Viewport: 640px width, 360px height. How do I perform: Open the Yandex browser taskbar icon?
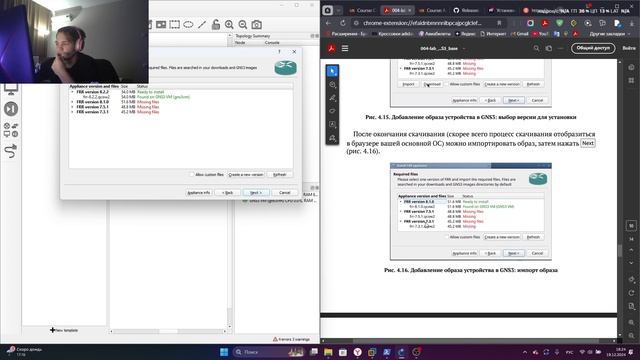coord(358,352)
